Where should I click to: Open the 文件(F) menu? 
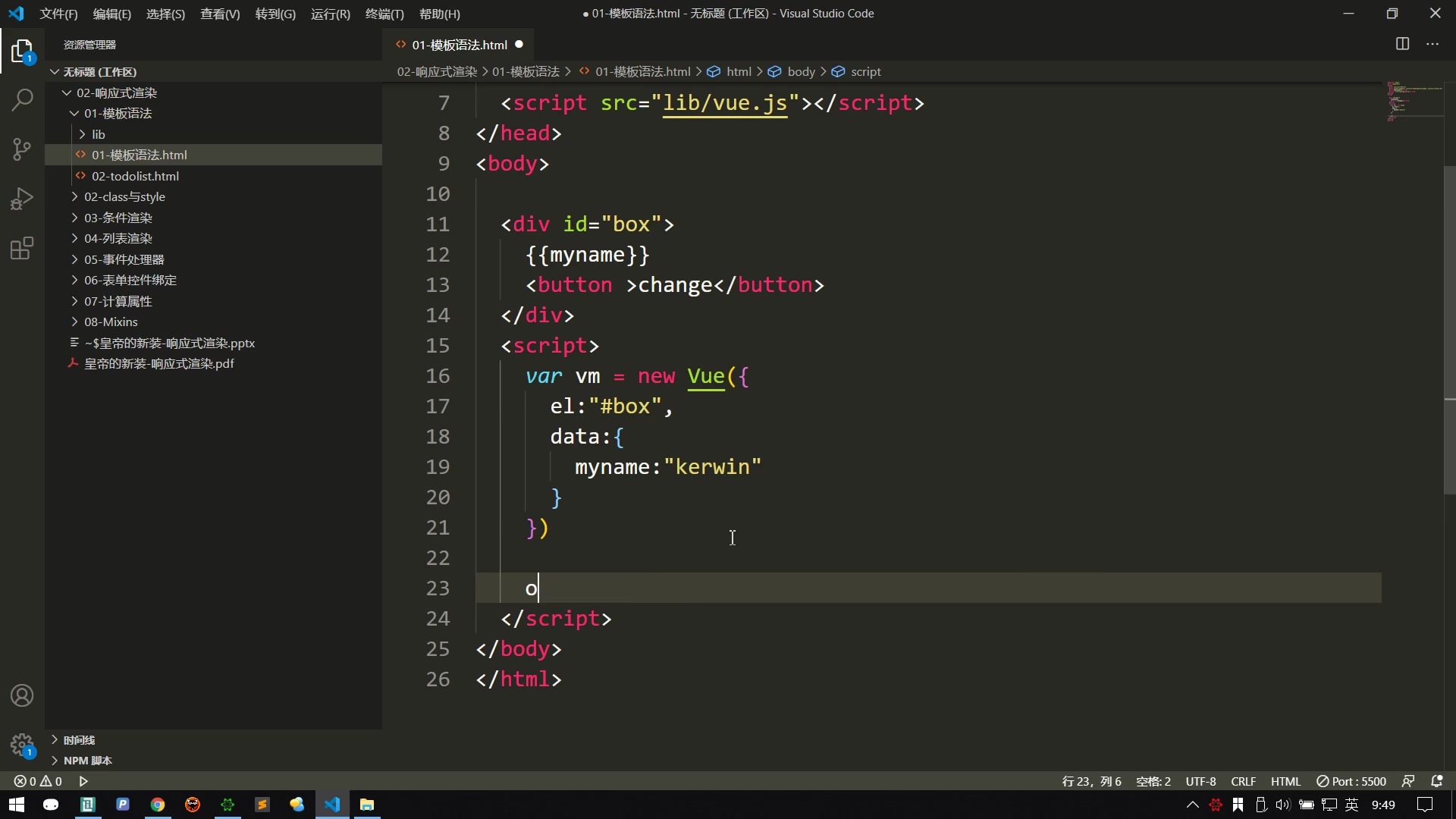(x=58, y=14)
